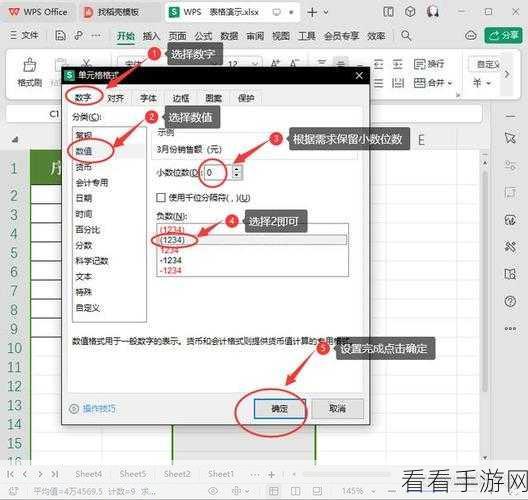Screen dimensions: 528x500
Task: Click the decimal places spinner arrows
Action: (x=237, y=172)
